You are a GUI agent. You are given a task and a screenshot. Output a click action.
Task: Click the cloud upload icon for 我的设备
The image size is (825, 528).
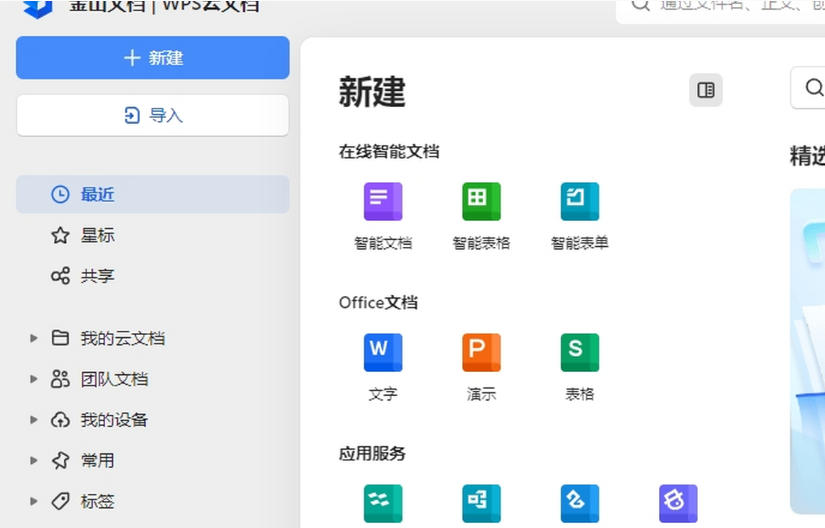point(60,420)
